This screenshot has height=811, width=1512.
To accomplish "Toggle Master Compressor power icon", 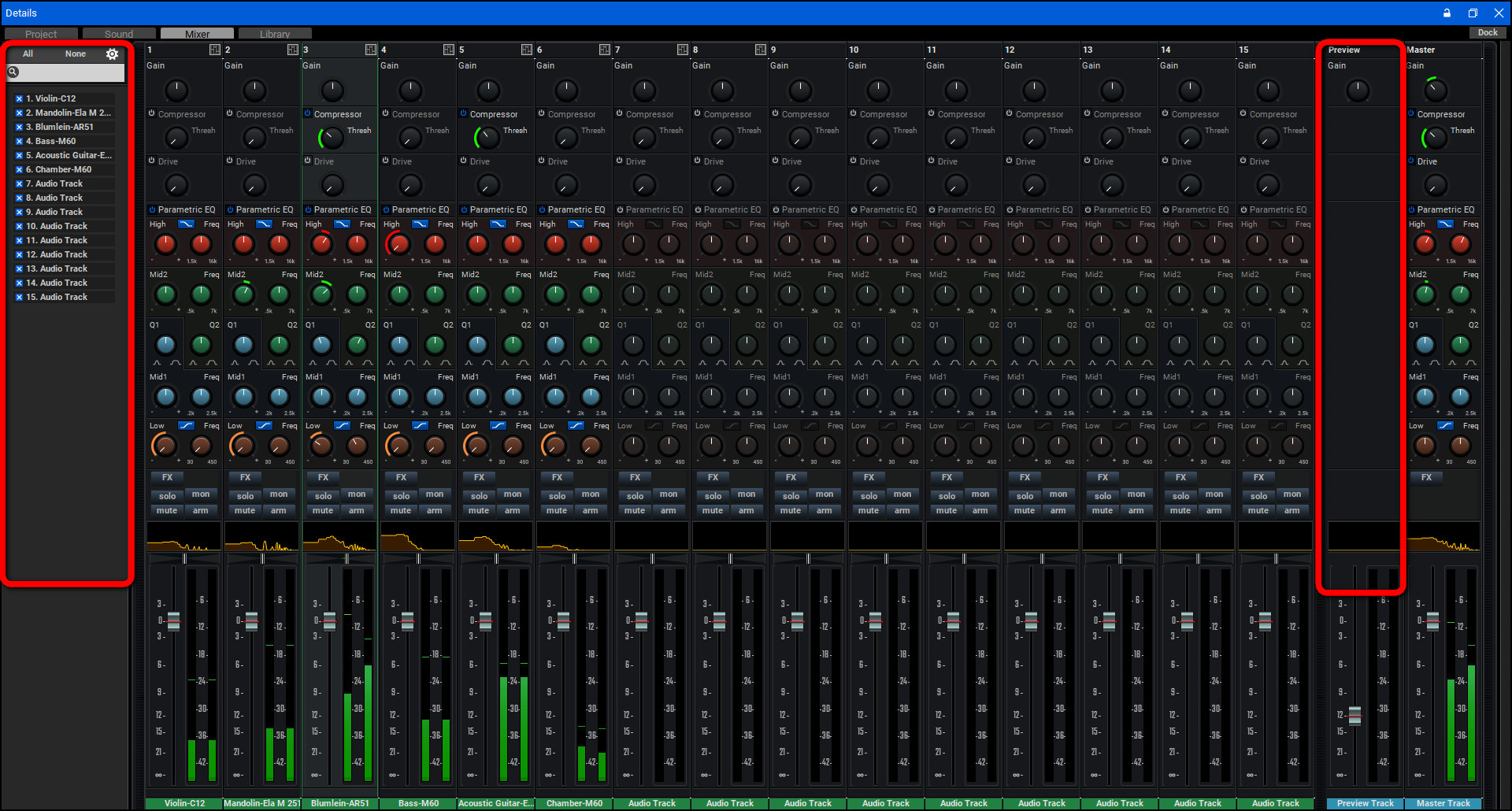I will pos(1411,113).
